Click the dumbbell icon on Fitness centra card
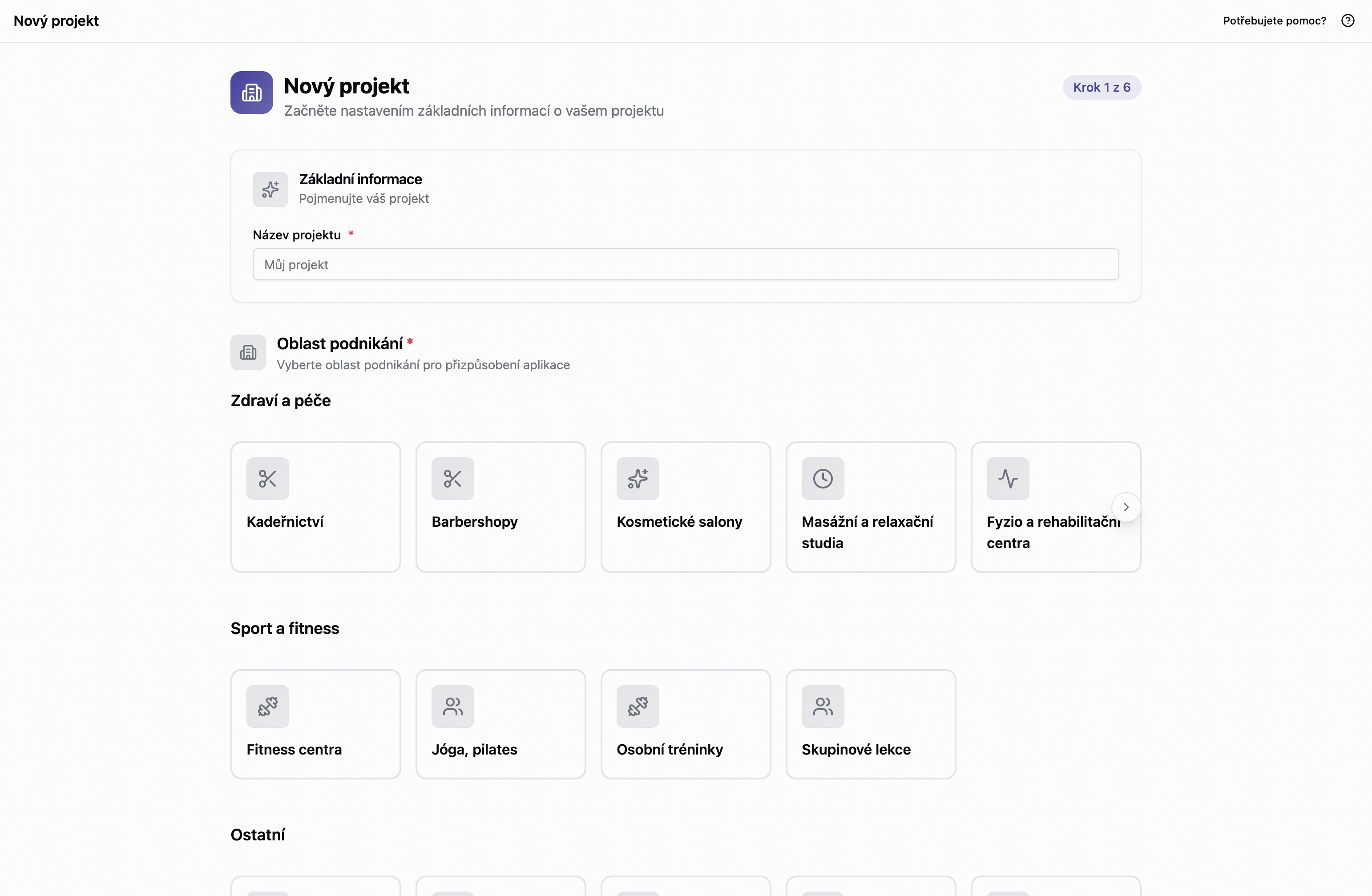The width and height of the screenshot is (1372, 896). [x=267, y=706]
